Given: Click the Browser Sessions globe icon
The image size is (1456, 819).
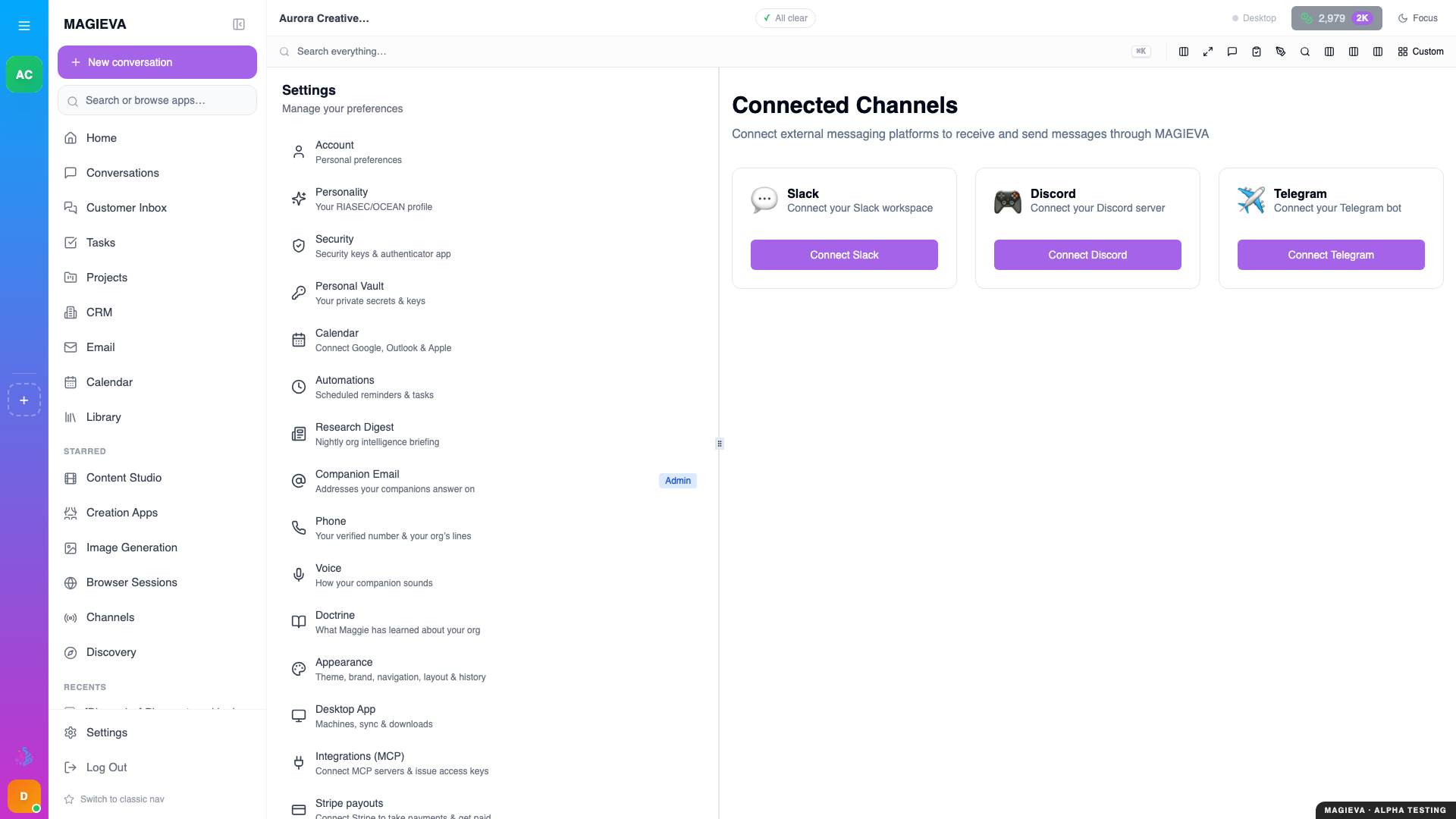Looking at the screenshot, I should click(71, 582).
